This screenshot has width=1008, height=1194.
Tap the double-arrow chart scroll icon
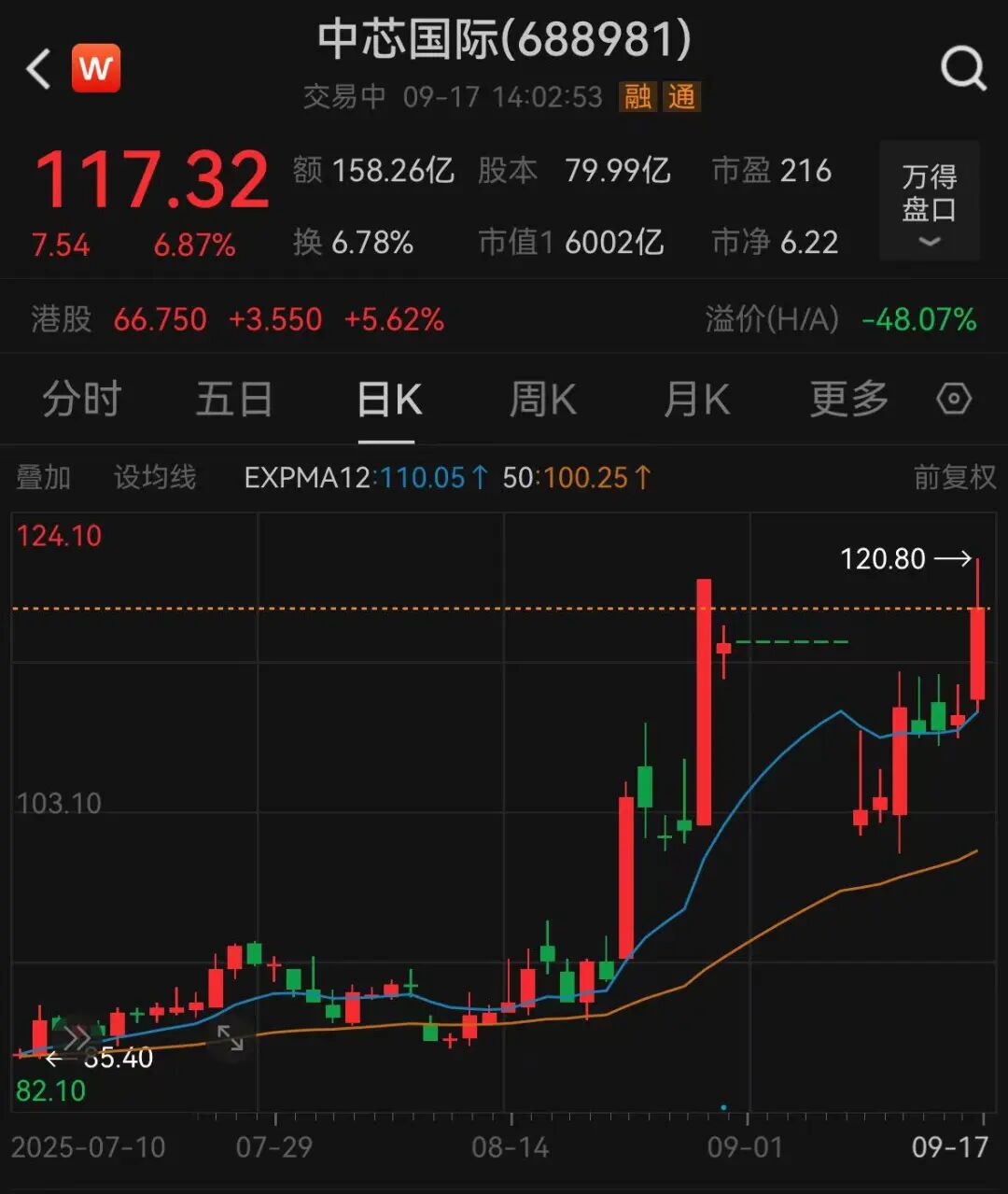coord(77,1038)
